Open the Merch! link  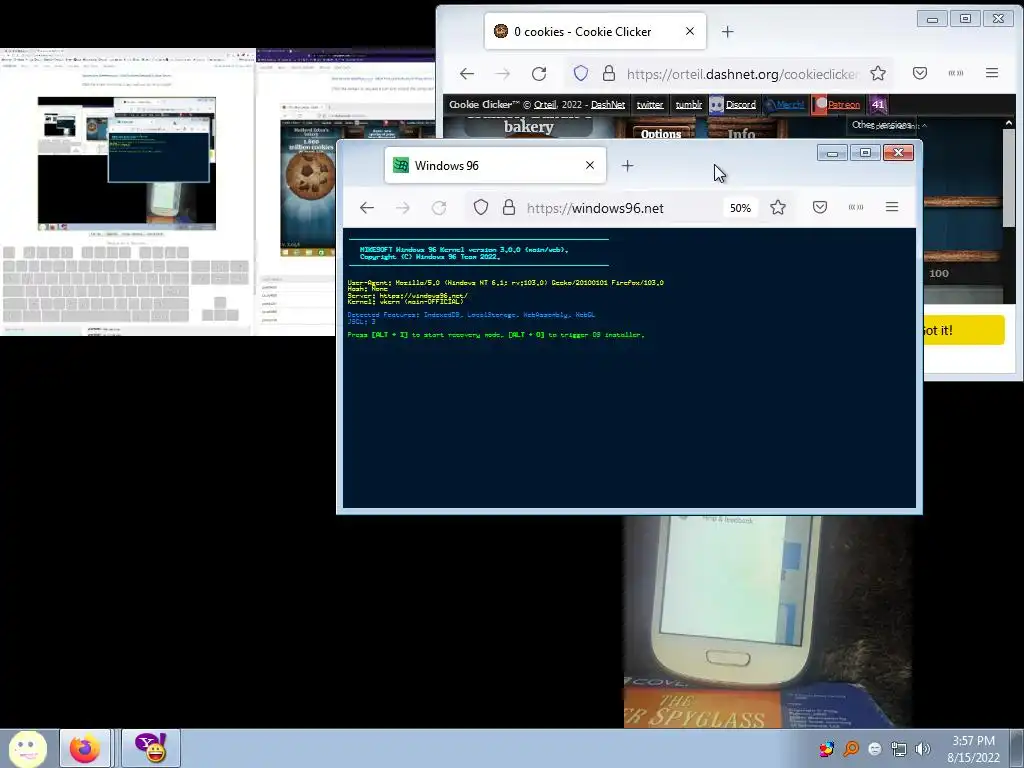(x=784, y=104)
